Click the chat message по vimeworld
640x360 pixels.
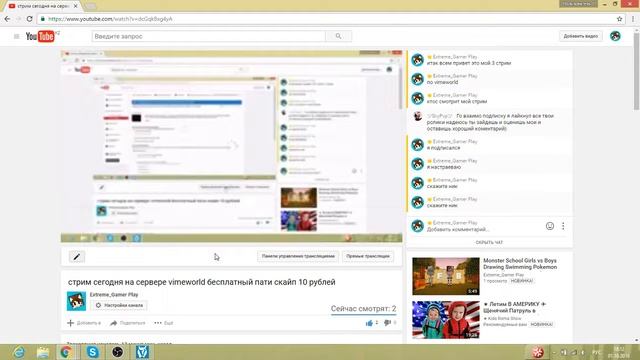click(442, 82)
